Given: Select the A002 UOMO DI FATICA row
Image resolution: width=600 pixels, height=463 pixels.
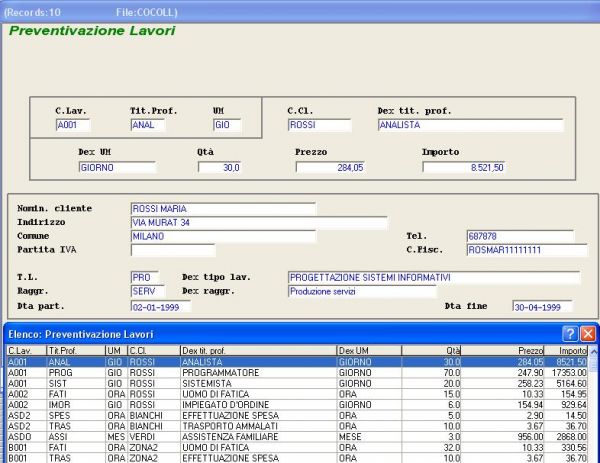Looking at the screenshot, I should click(297, 394).
